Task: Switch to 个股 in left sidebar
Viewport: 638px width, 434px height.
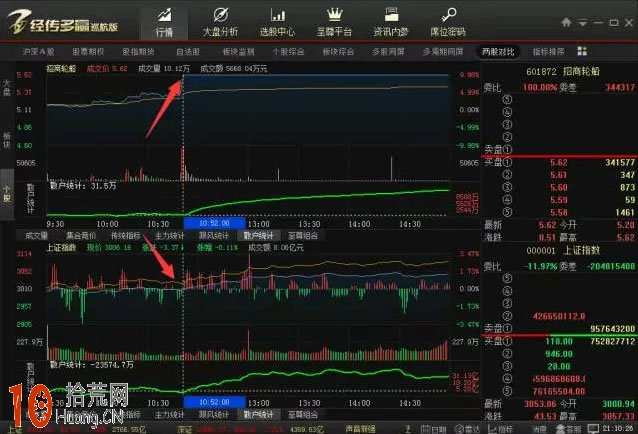Action: click(x=7, y=194)
